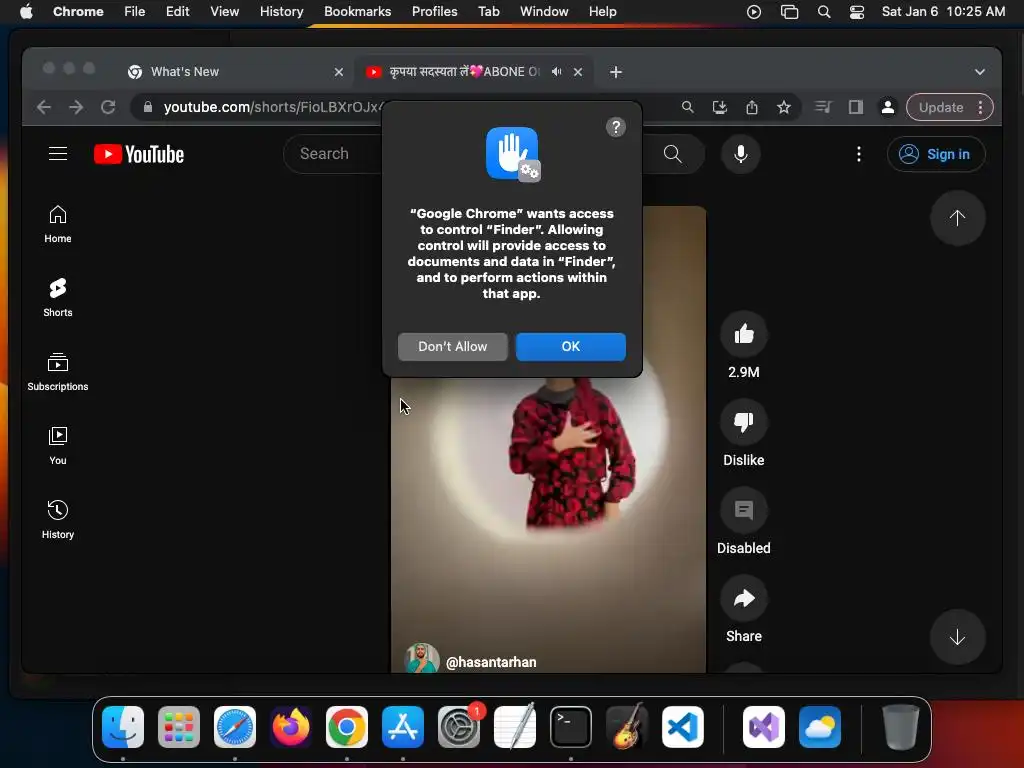The image size is (1024, 768).
Task: Click Don't Allow in the permission dialog
Action: pos(453,346)
